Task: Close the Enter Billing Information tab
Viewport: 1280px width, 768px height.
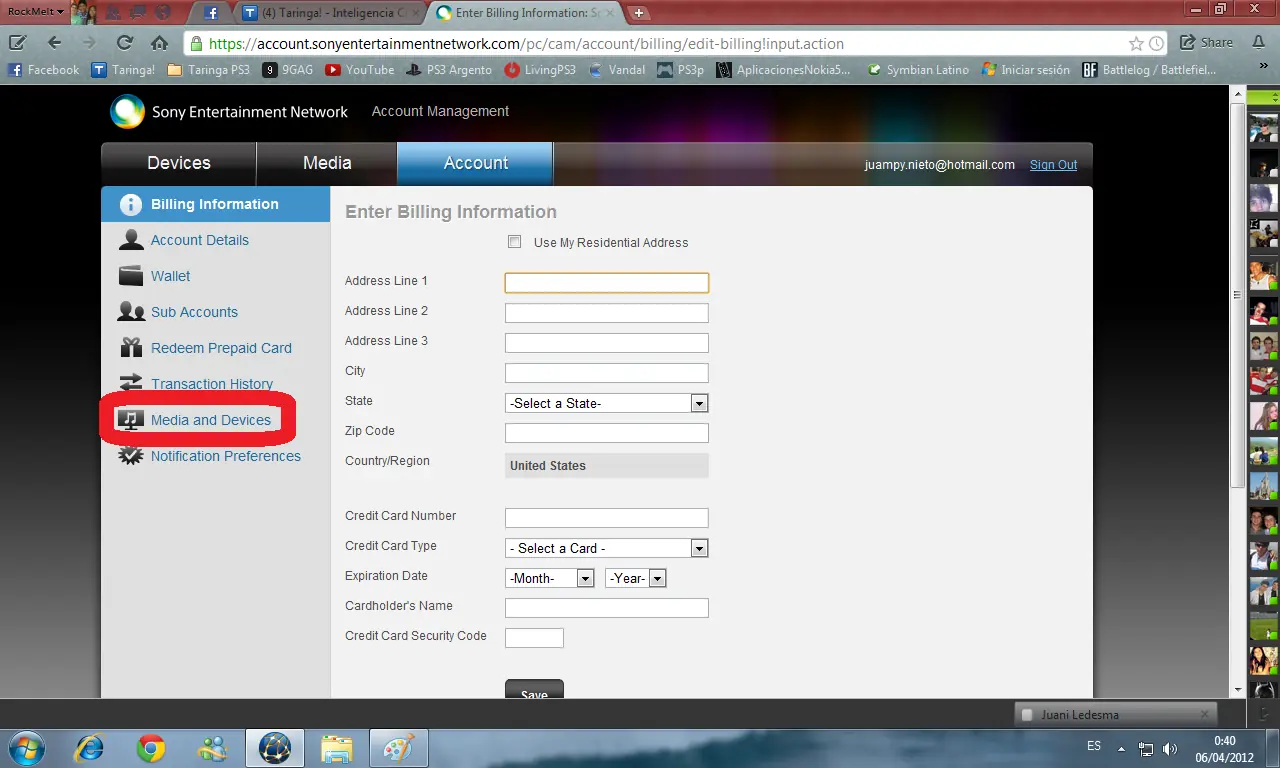Action: (610, 13)
